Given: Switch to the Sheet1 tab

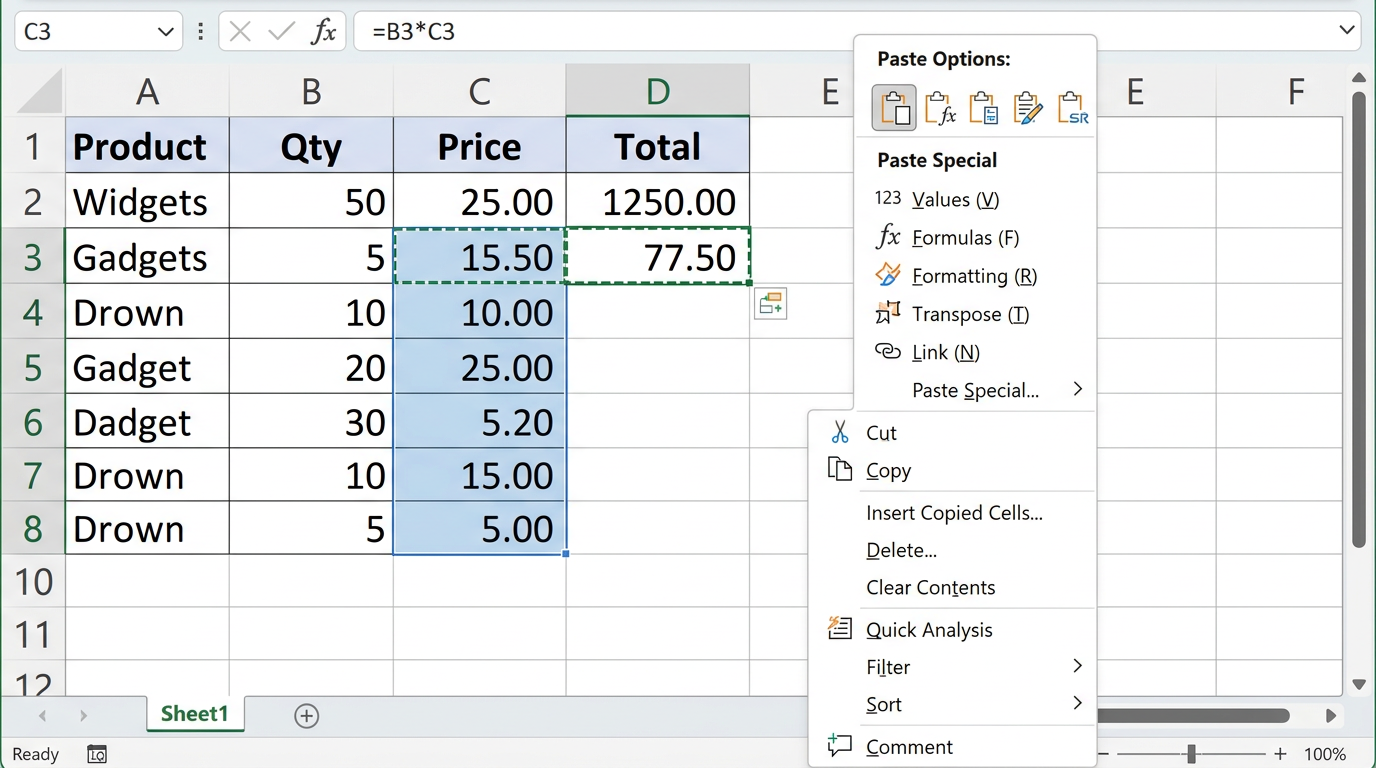Looking at the screenshot, I should pyautogui.click(x=194, y=714).
